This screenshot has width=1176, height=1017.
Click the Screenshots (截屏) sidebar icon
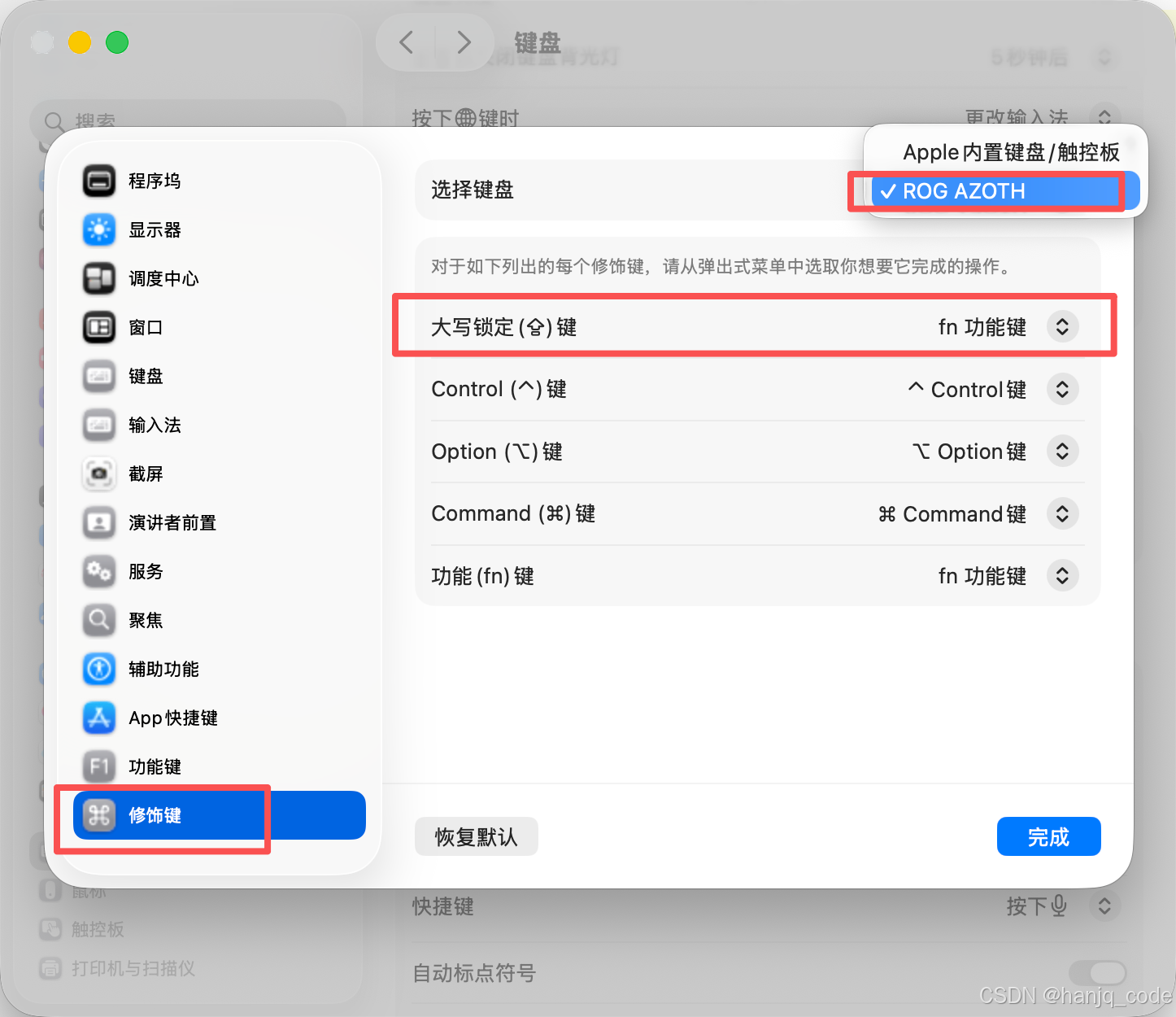pos(99,474)
